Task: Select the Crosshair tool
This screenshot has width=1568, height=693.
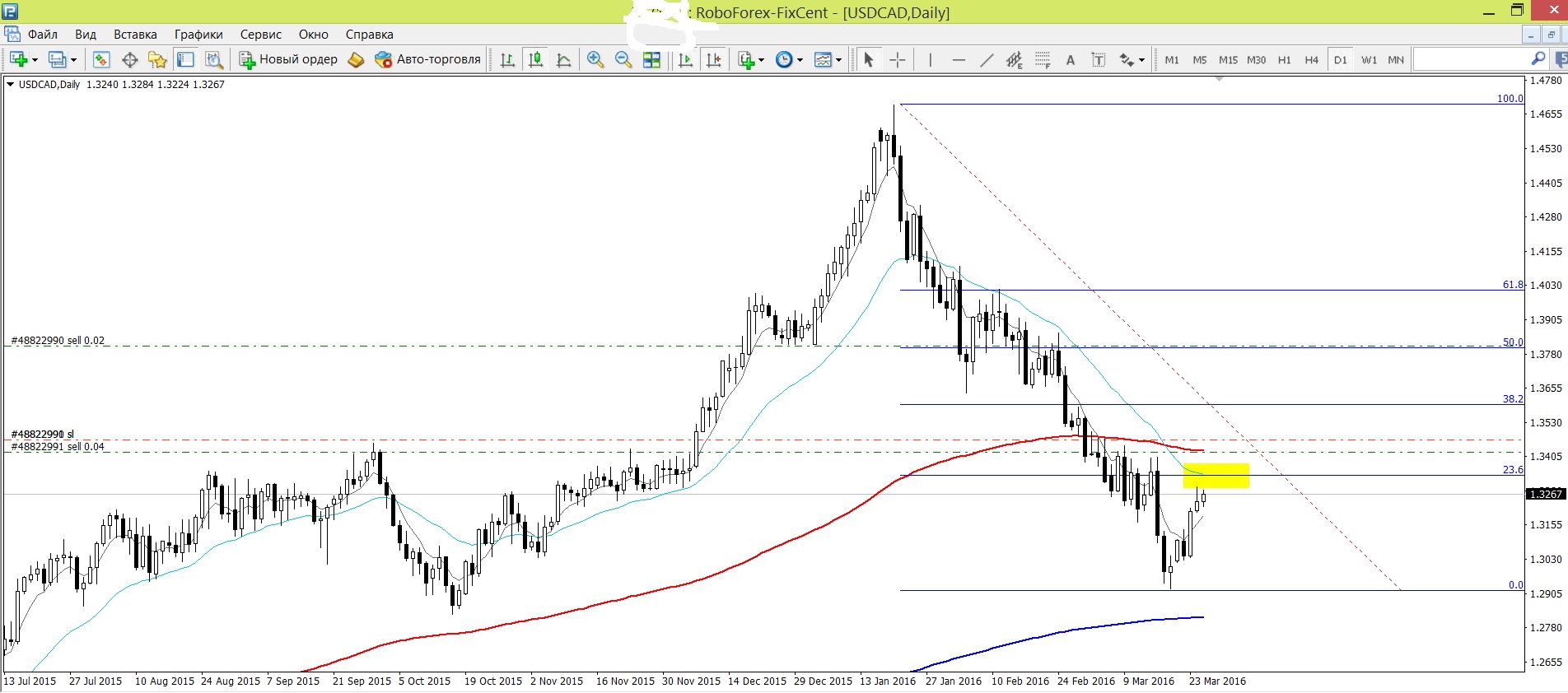Action: 898,59
